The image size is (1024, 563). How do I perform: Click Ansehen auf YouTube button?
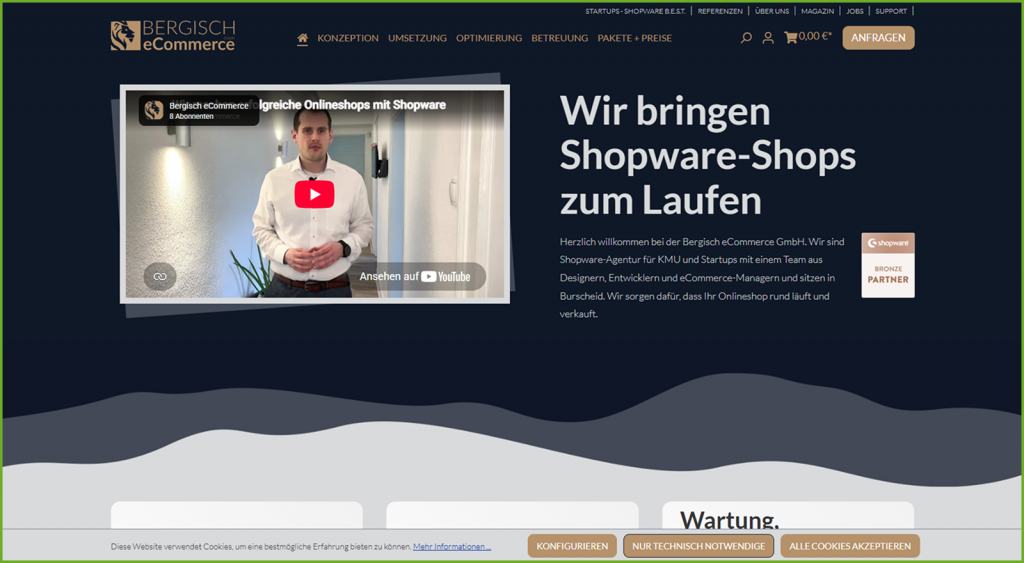pyautogui.click(x=415, y=276)
